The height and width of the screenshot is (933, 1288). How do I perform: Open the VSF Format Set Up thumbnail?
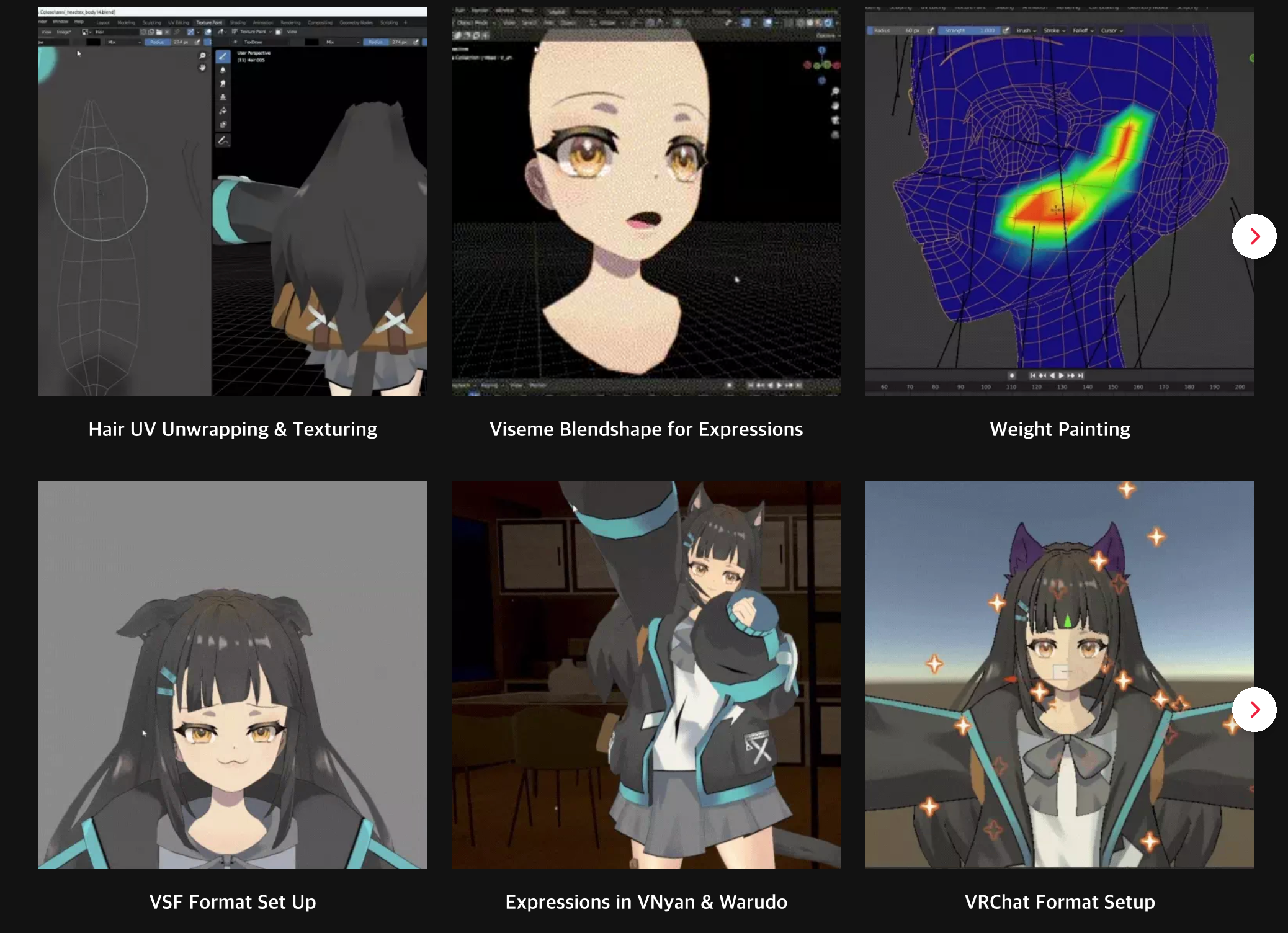[x=233, y=675]
